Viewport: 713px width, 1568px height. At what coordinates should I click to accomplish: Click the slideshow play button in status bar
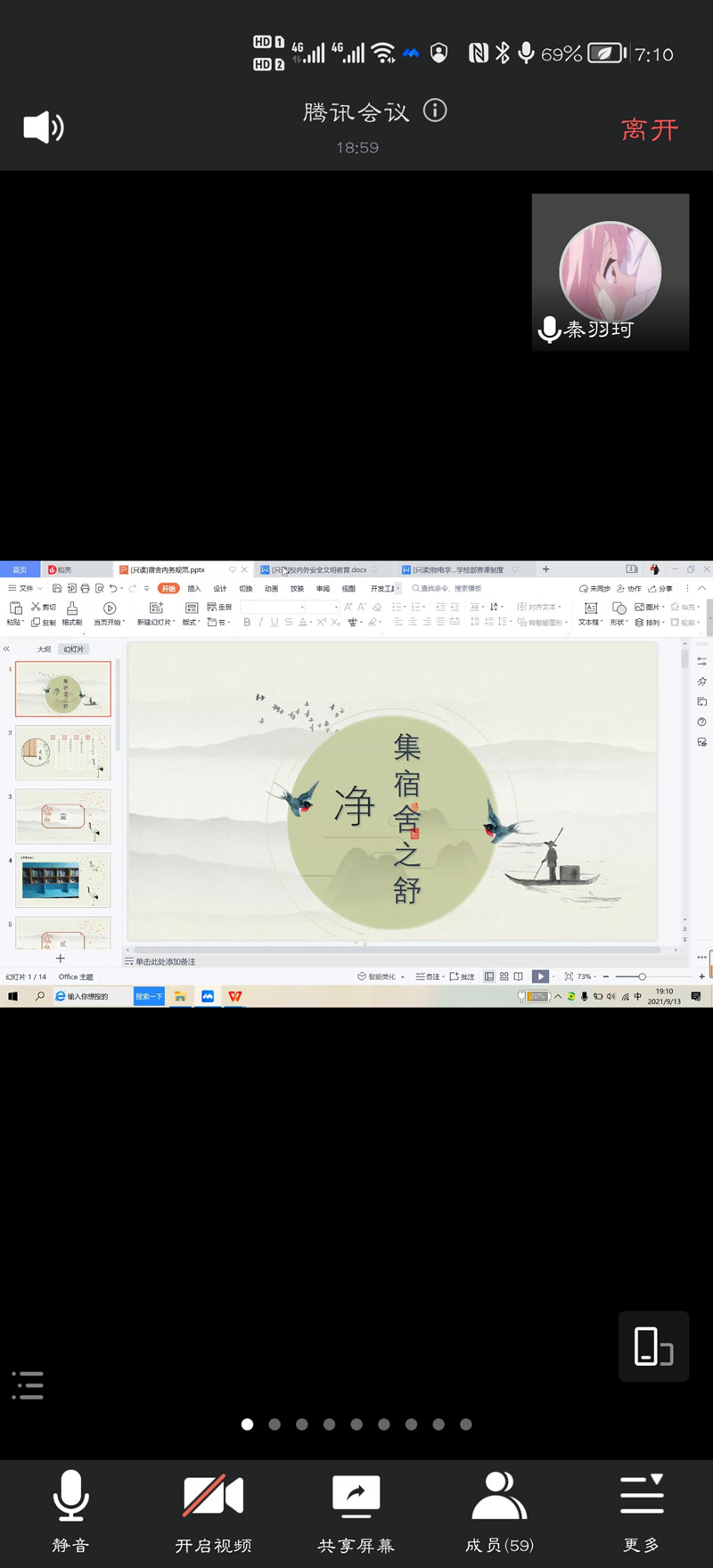point(540,976)
